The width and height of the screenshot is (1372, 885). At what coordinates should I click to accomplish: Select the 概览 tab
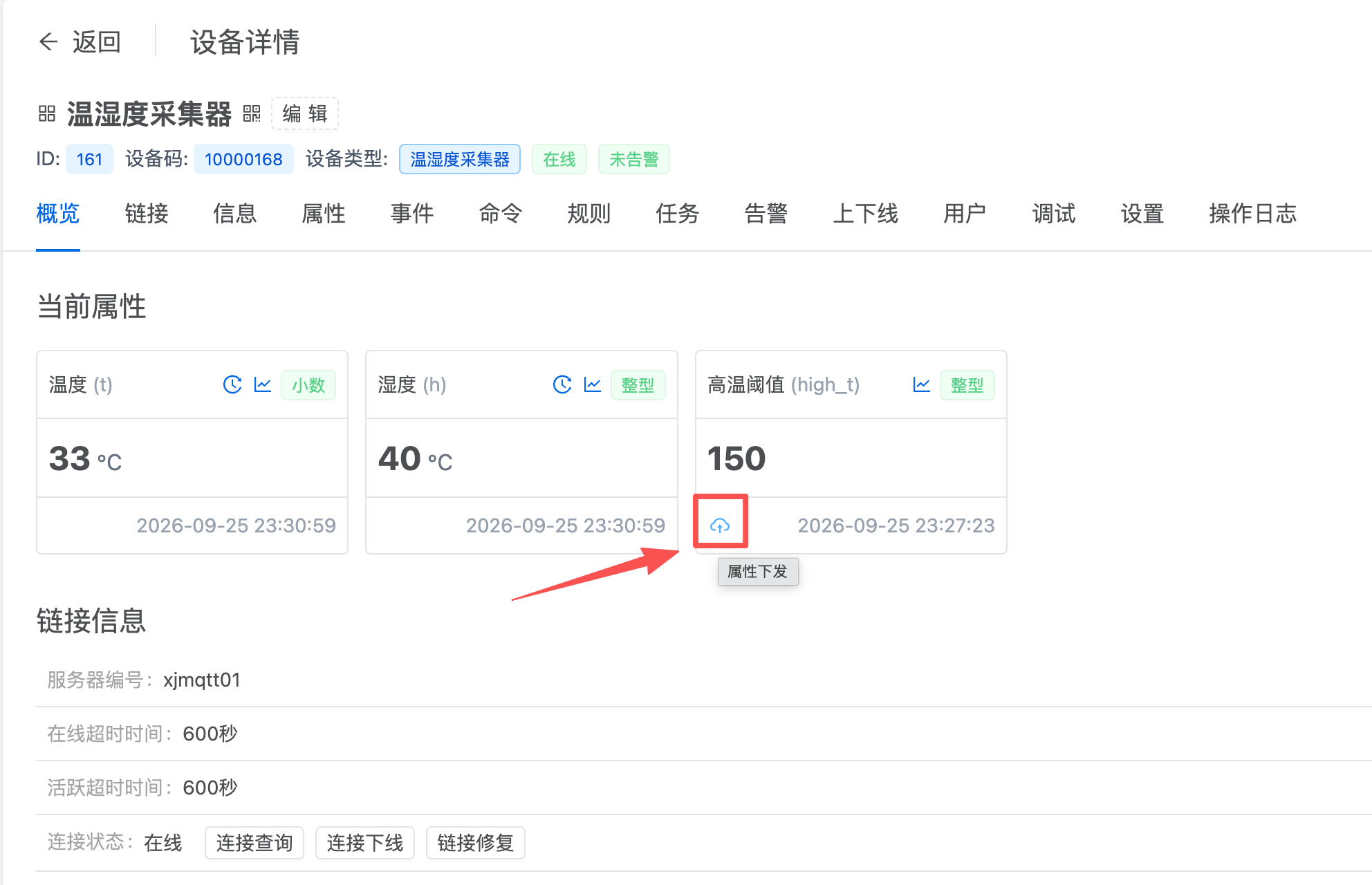[58, 214]
